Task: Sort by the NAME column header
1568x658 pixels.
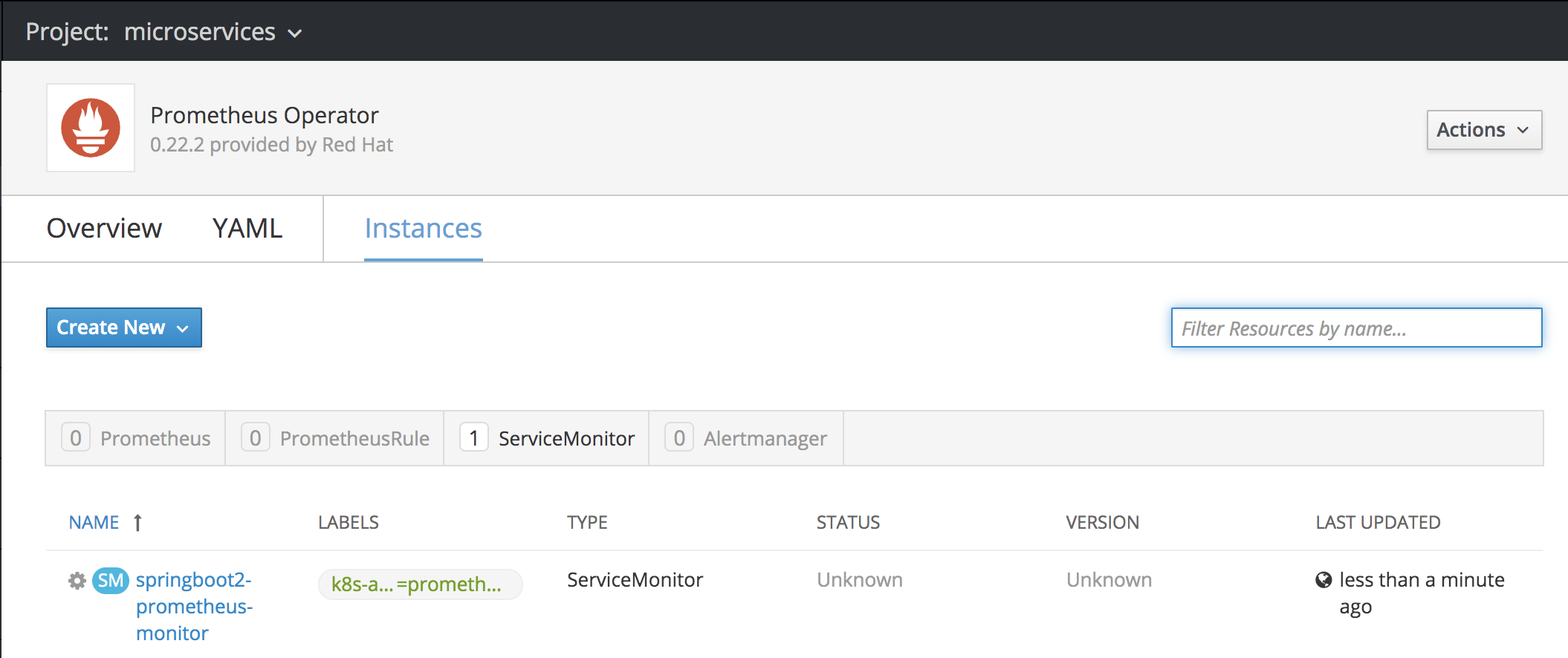Action: (94, 523)
